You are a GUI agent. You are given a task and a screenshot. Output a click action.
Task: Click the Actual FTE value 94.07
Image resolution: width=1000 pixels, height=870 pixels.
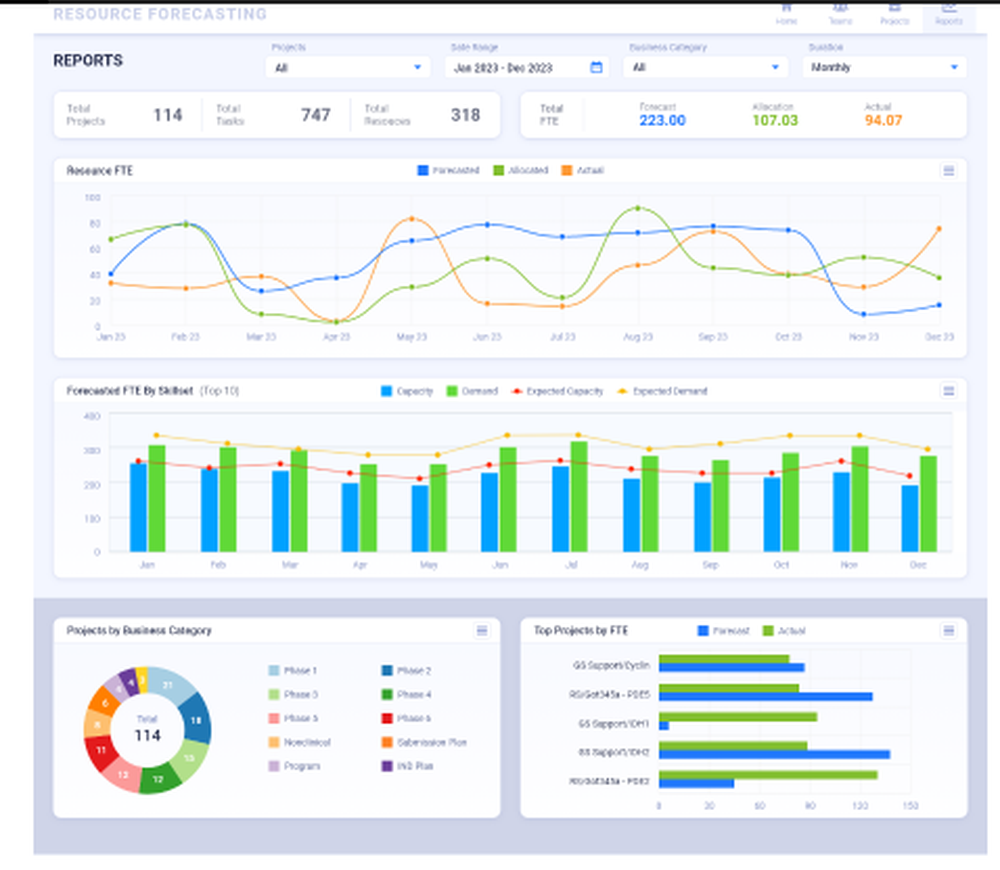(883, 121)
